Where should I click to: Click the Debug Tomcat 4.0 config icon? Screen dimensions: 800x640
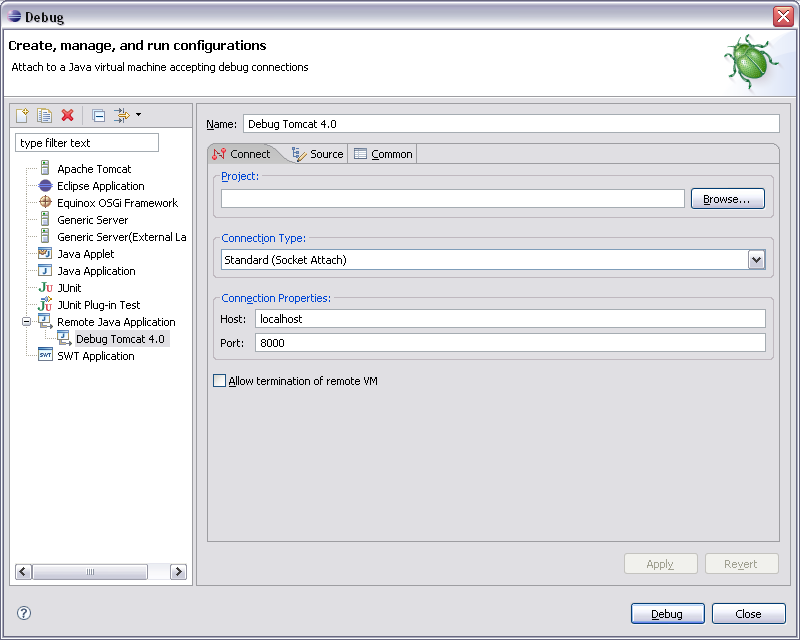pyautogui.click(x=64, y=338)
